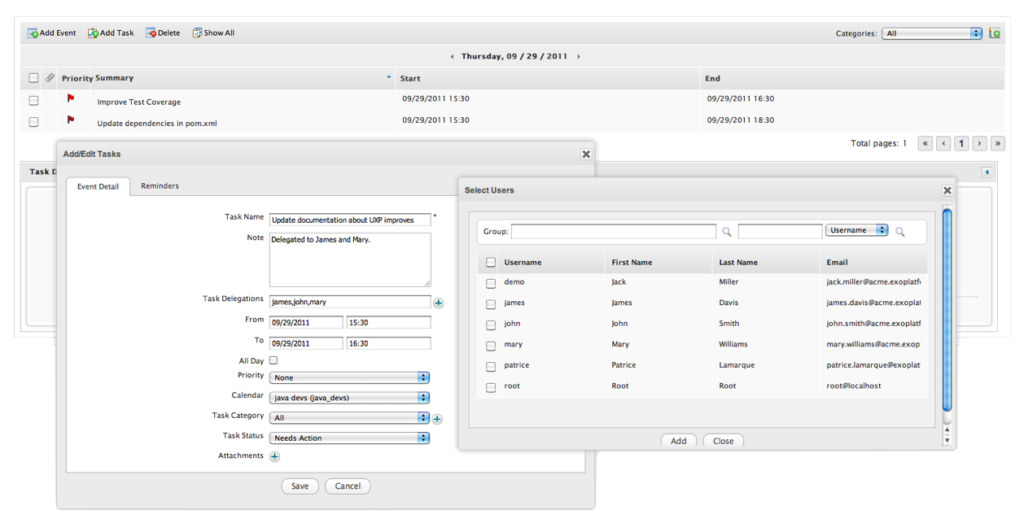Open the Calendar dropdown java devs
The image size is (1024, 523).
point(349,398)
